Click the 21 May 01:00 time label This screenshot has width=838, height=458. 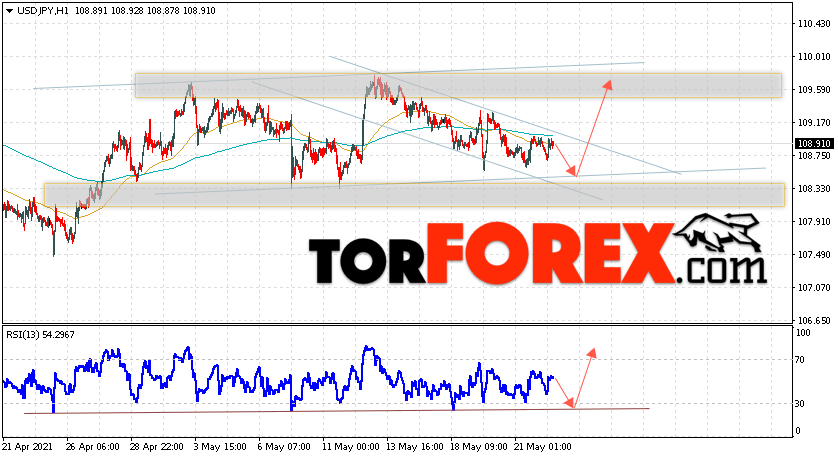point(543,447)
